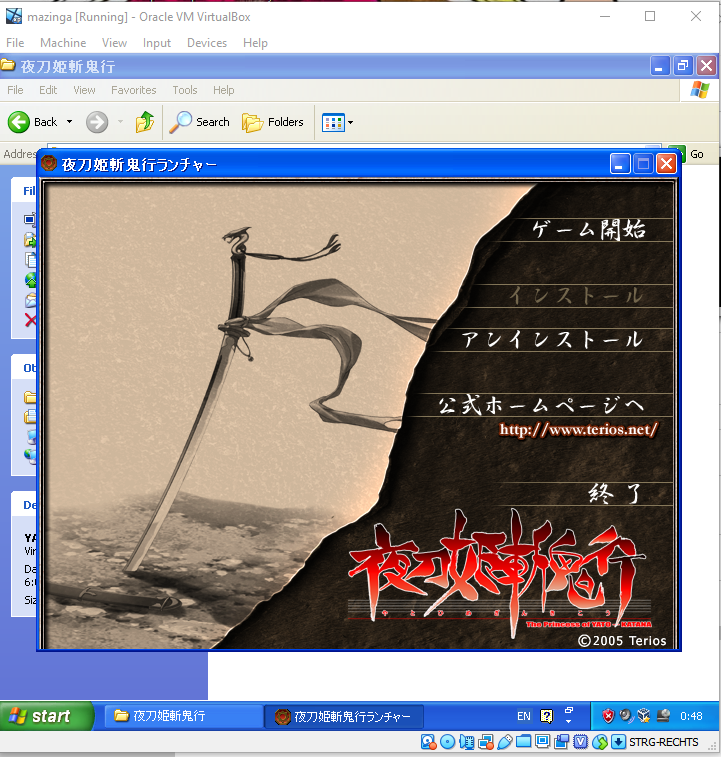The height and width of the screenshot is (757, 721).
Task: Click the VirtualBox Guest Additions tray icon
Action: 644,715
